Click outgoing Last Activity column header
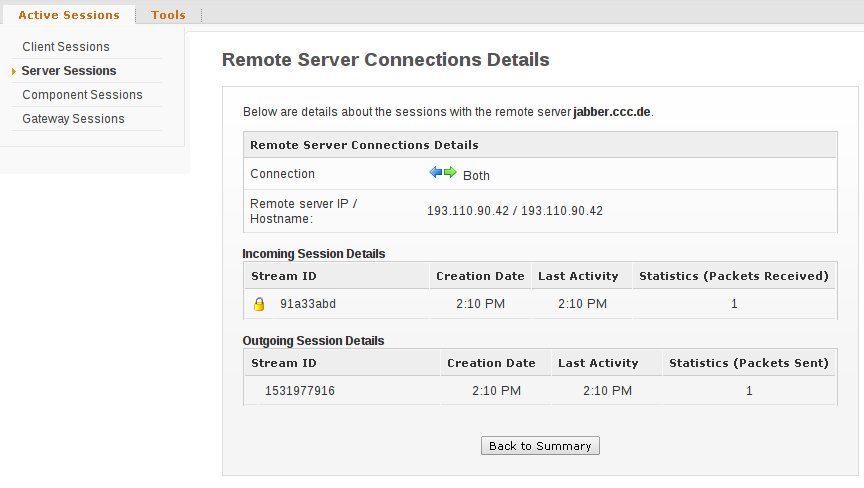This screenshot has height=488, width=864. (x=598, y=363)
